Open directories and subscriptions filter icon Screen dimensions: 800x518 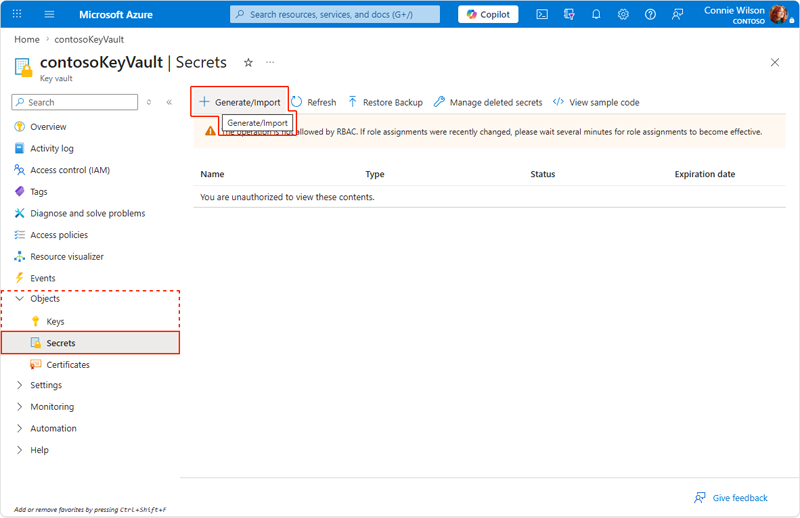[x=569, y=14]
